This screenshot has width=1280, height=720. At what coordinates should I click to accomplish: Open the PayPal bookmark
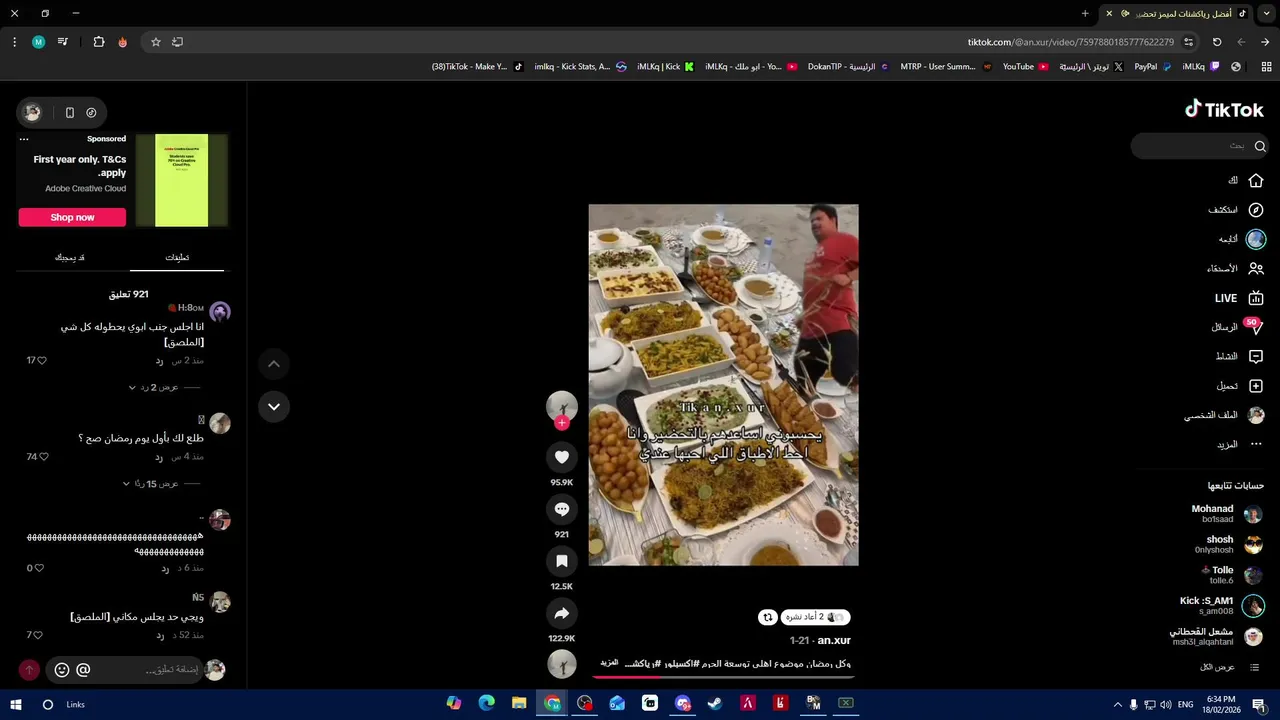[x=1152, y=67]
